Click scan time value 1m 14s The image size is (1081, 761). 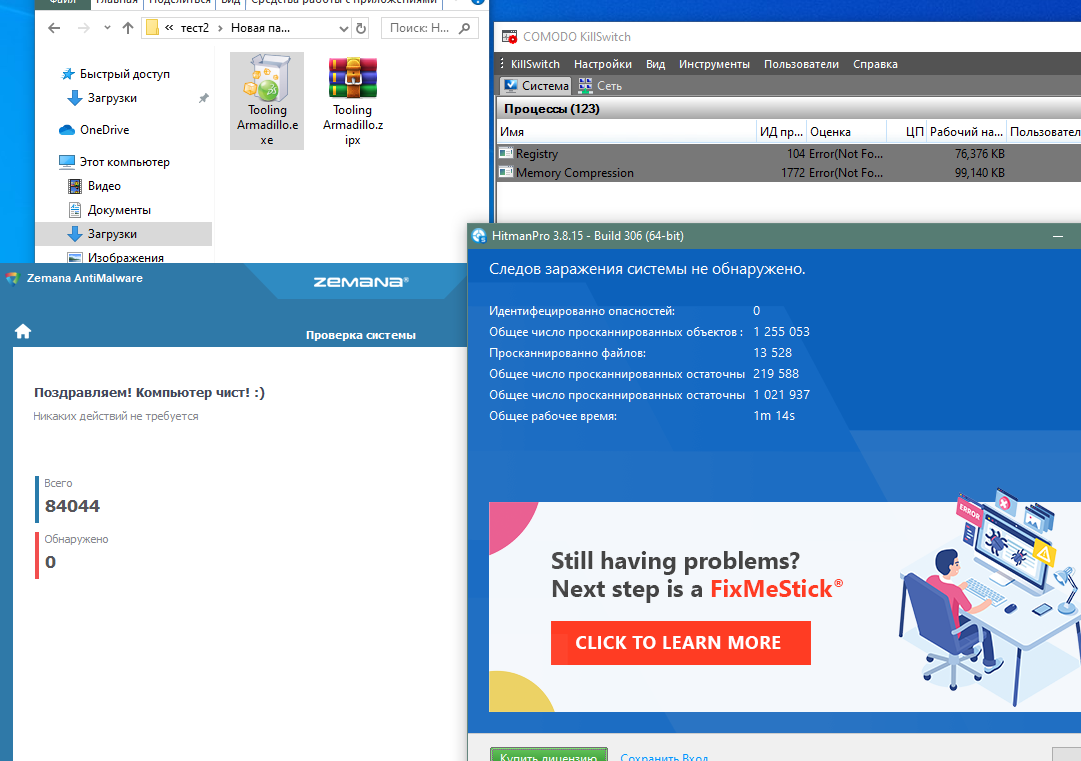[x=774, y=416]
